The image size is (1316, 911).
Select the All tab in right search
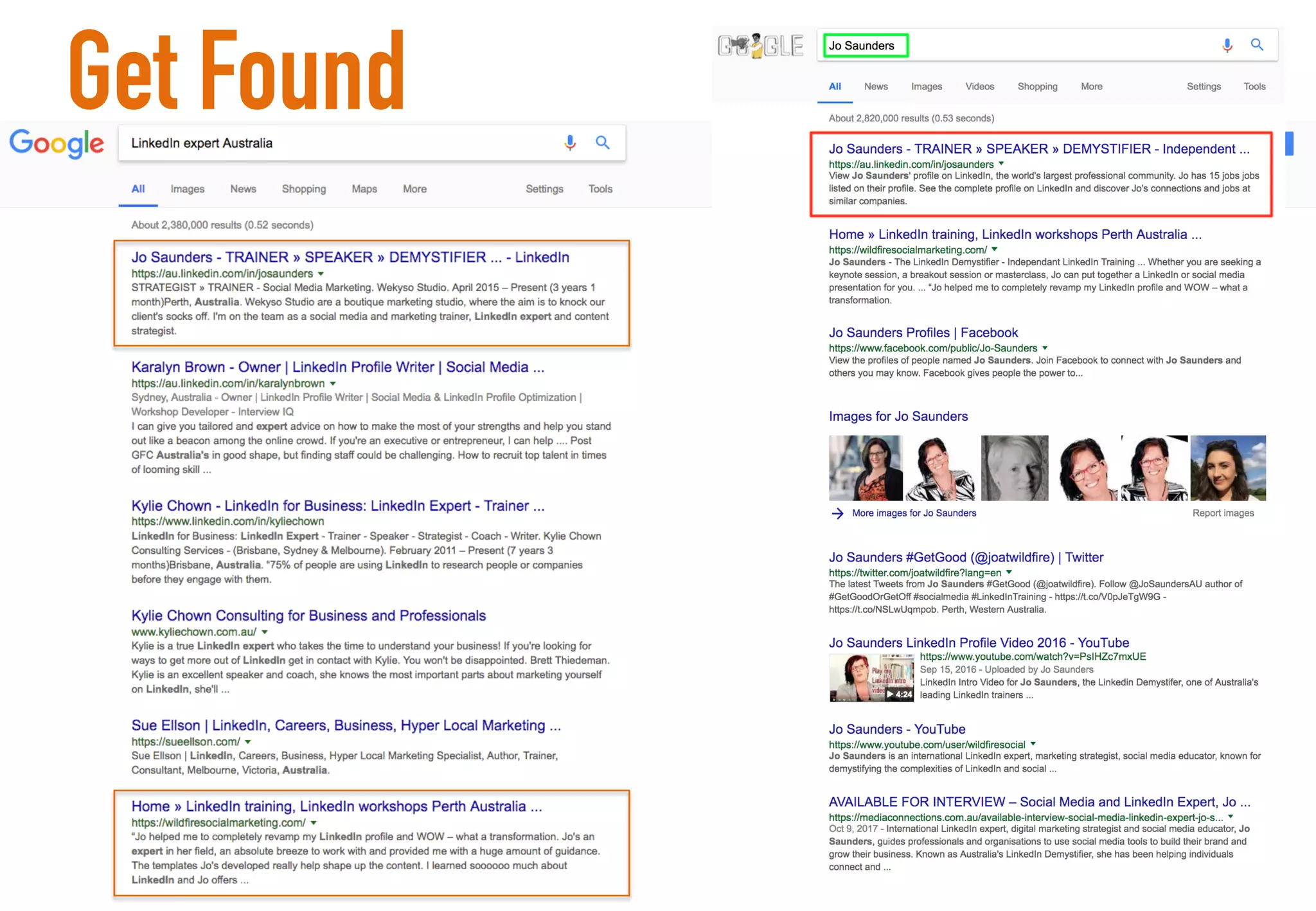click(835, 87)
